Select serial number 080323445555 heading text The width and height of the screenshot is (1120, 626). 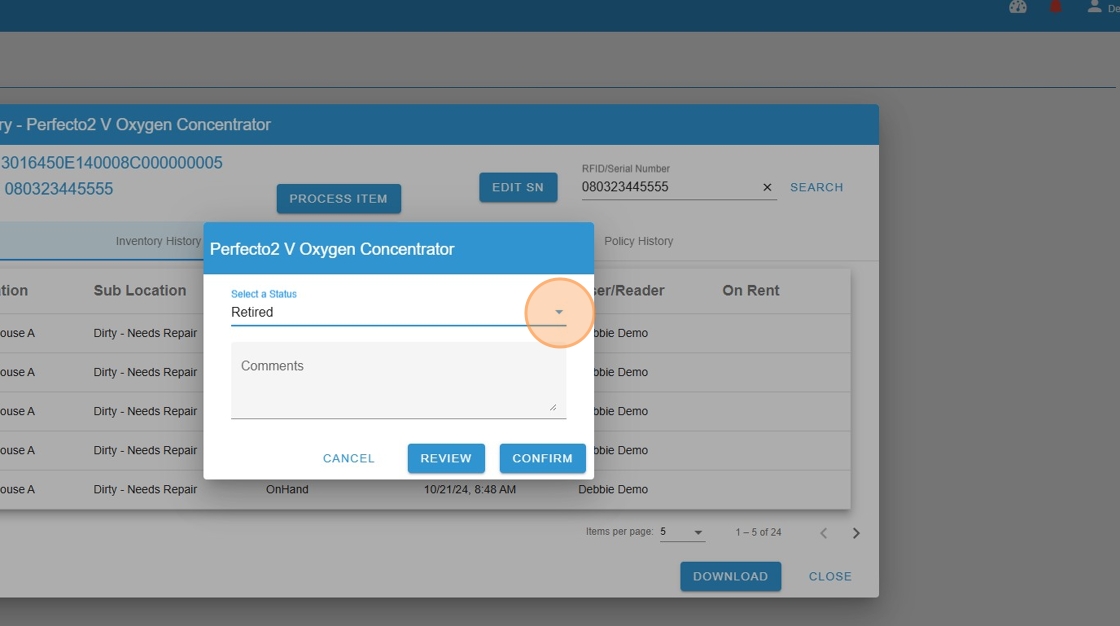tap(59, 189)
